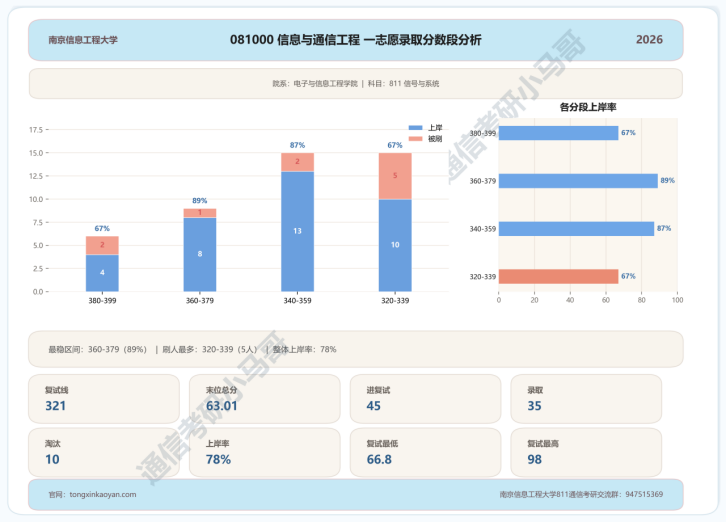
Task: Click the 87% value beside the horizontal bar
Action: tap(663, 228)
